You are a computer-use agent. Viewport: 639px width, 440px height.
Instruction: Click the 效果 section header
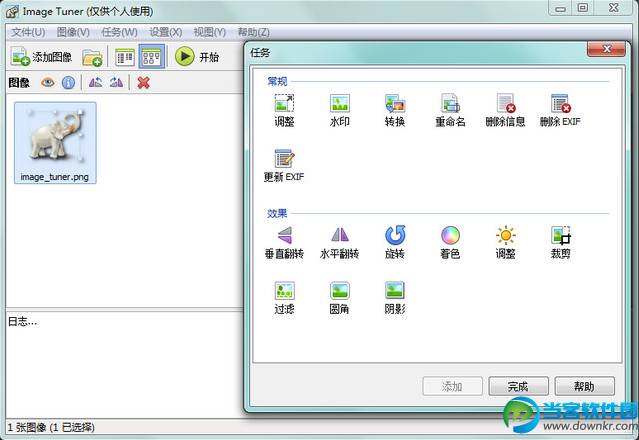pyautogui.click(x=277, y=213)
